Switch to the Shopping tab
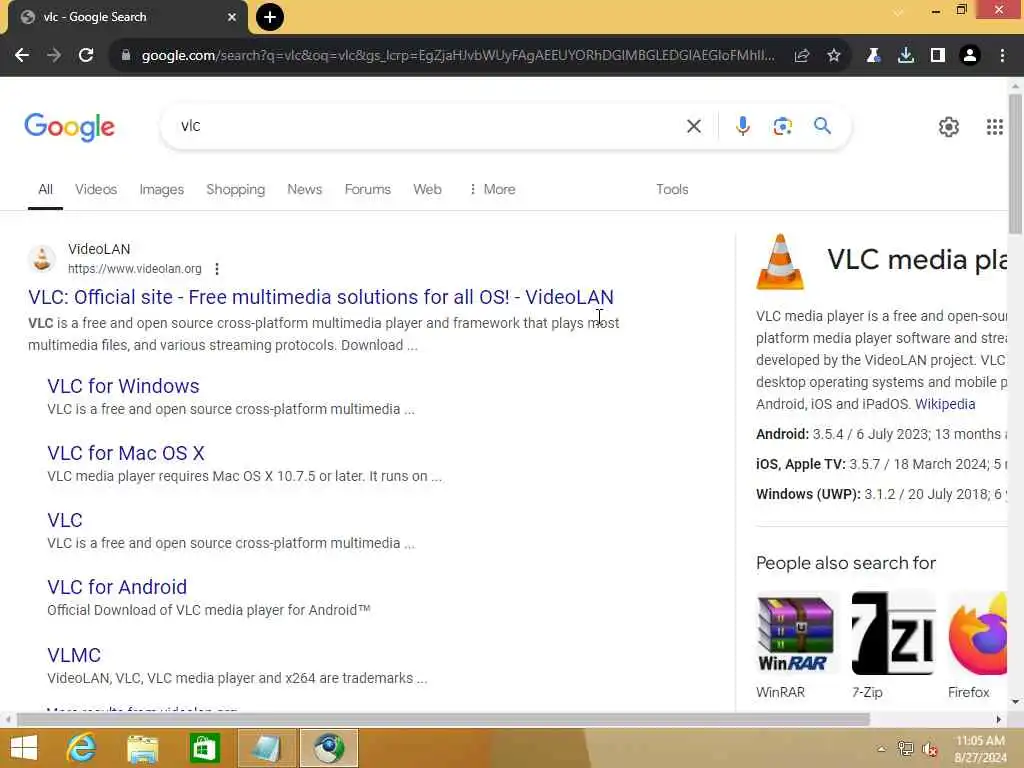 click(236, 189)
